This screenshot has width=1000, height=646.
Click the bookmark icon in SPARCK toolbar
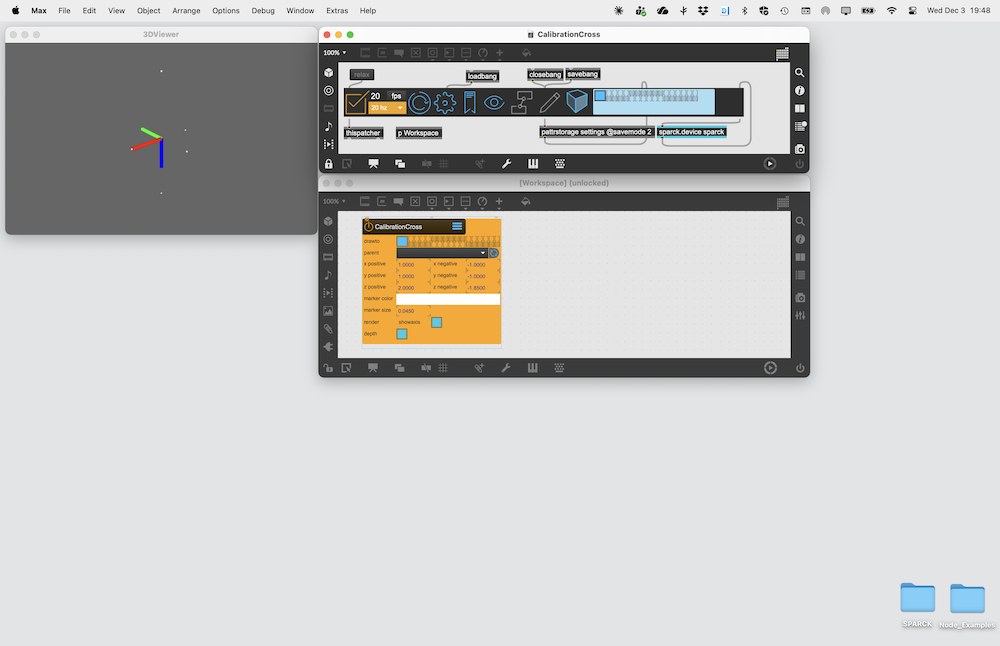pos(469,102)
